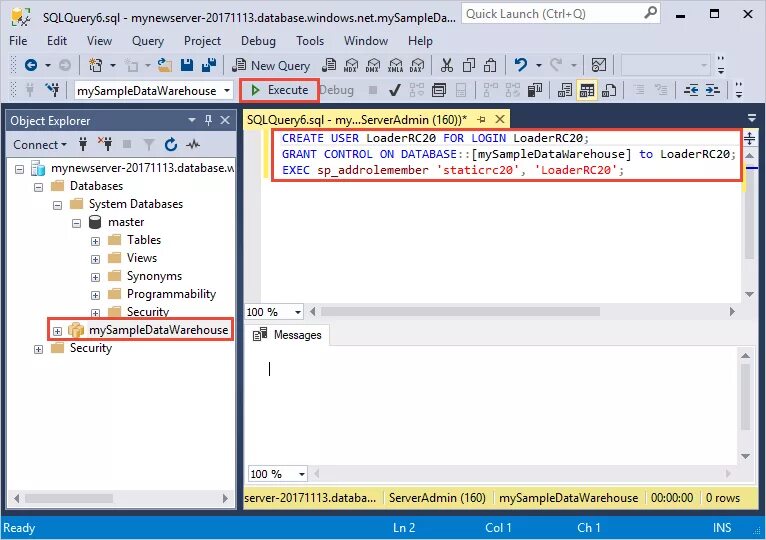
Task: Click the Parse checkmark icon
Action: click(x=395, y=90)
